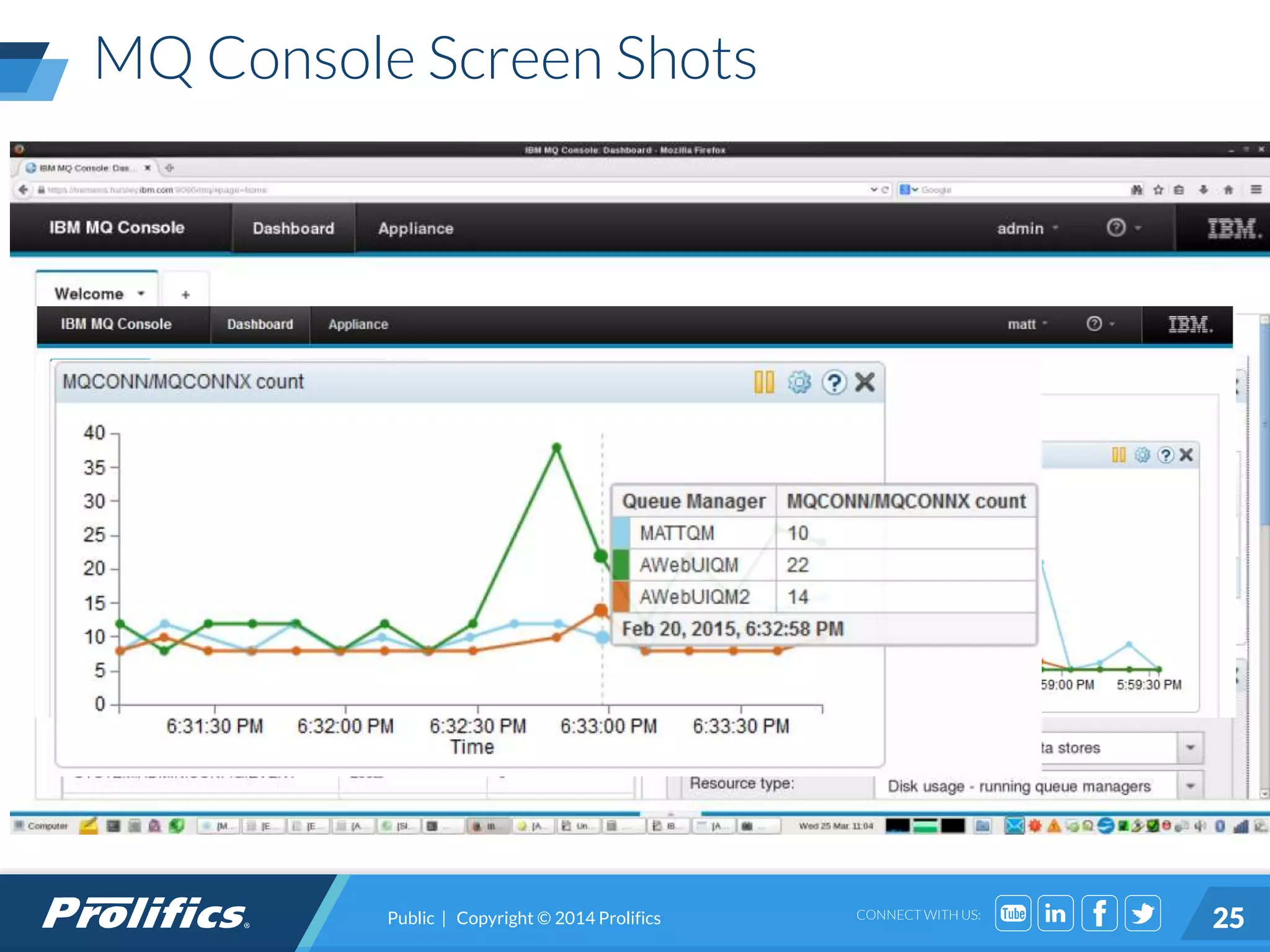Add a new dashboard tab with plus
1270x952 pixels.
pos(185,294)
